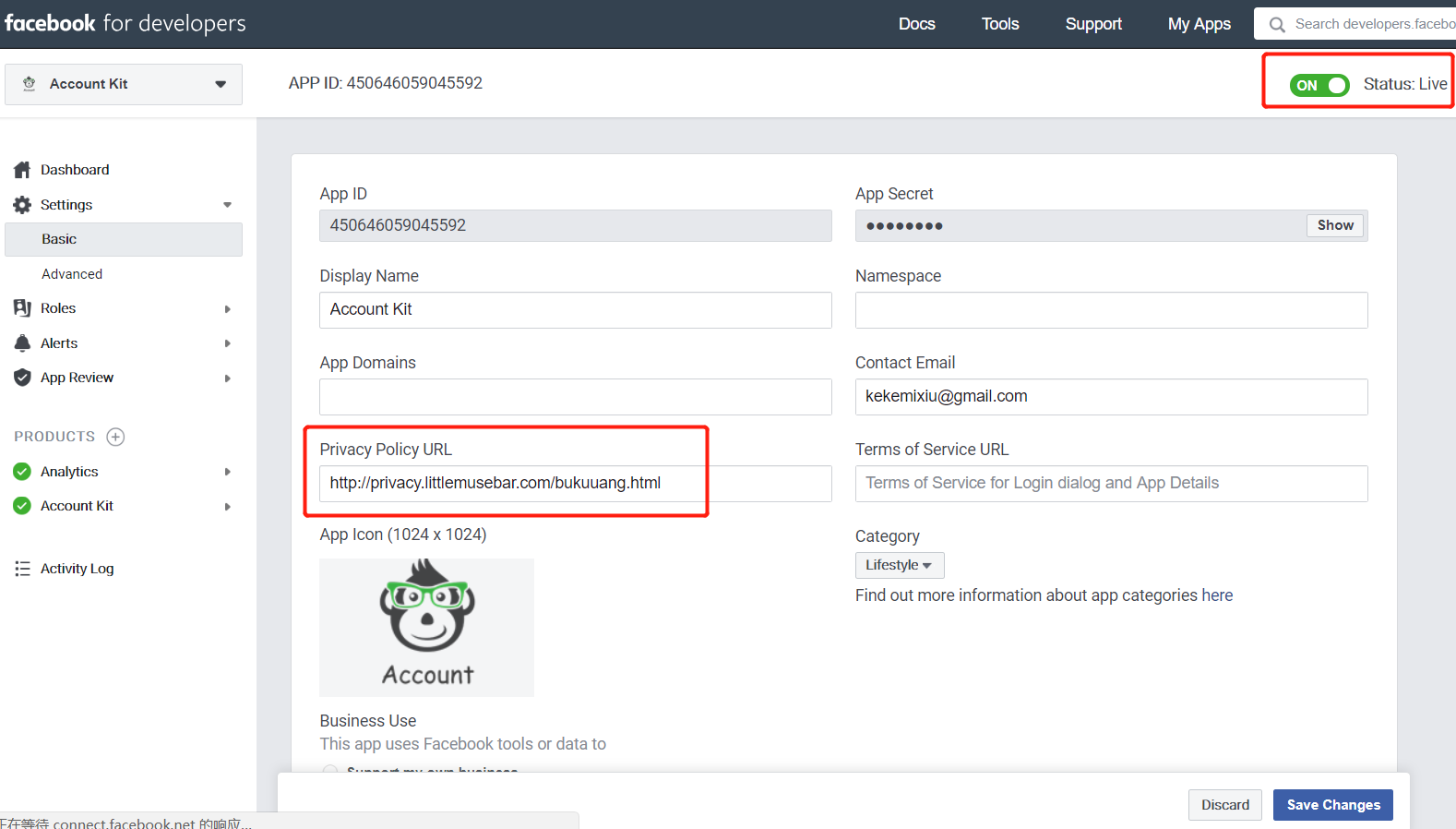Open Dashboard in the sidebar
This screenshot has height=829, width=1456.
[x=75, y=170]
